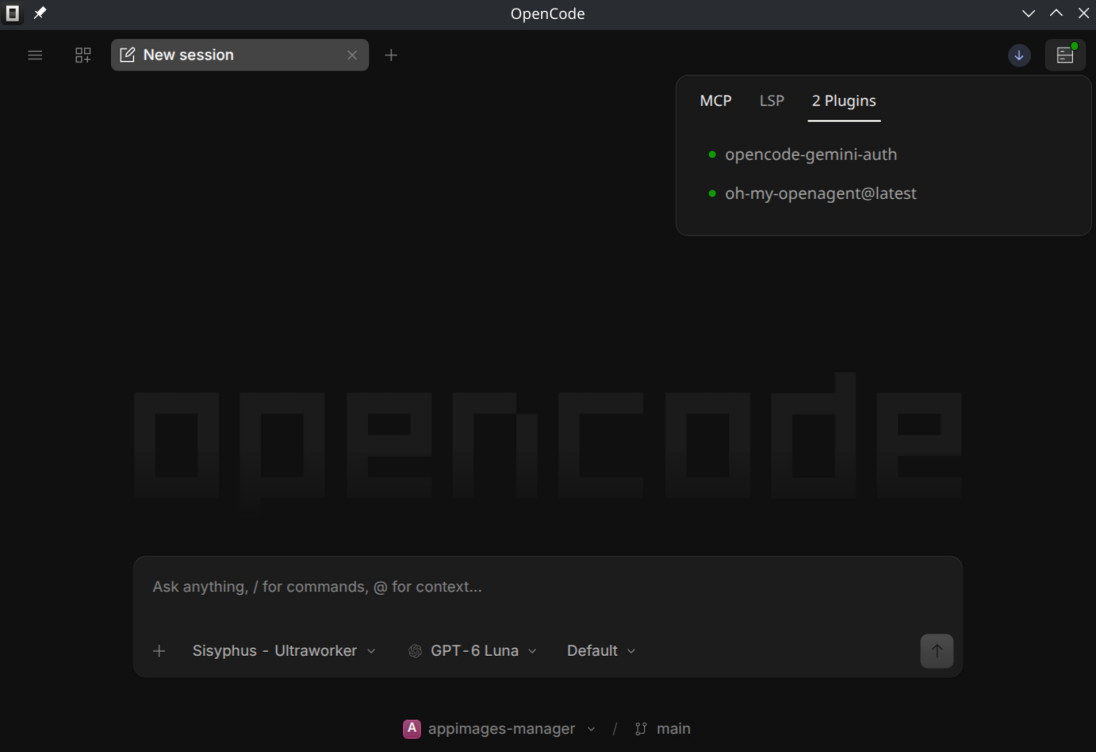Toggle the status panel icon
The width and height of the screenshot is (1096, 752).
coord(1065,55)
